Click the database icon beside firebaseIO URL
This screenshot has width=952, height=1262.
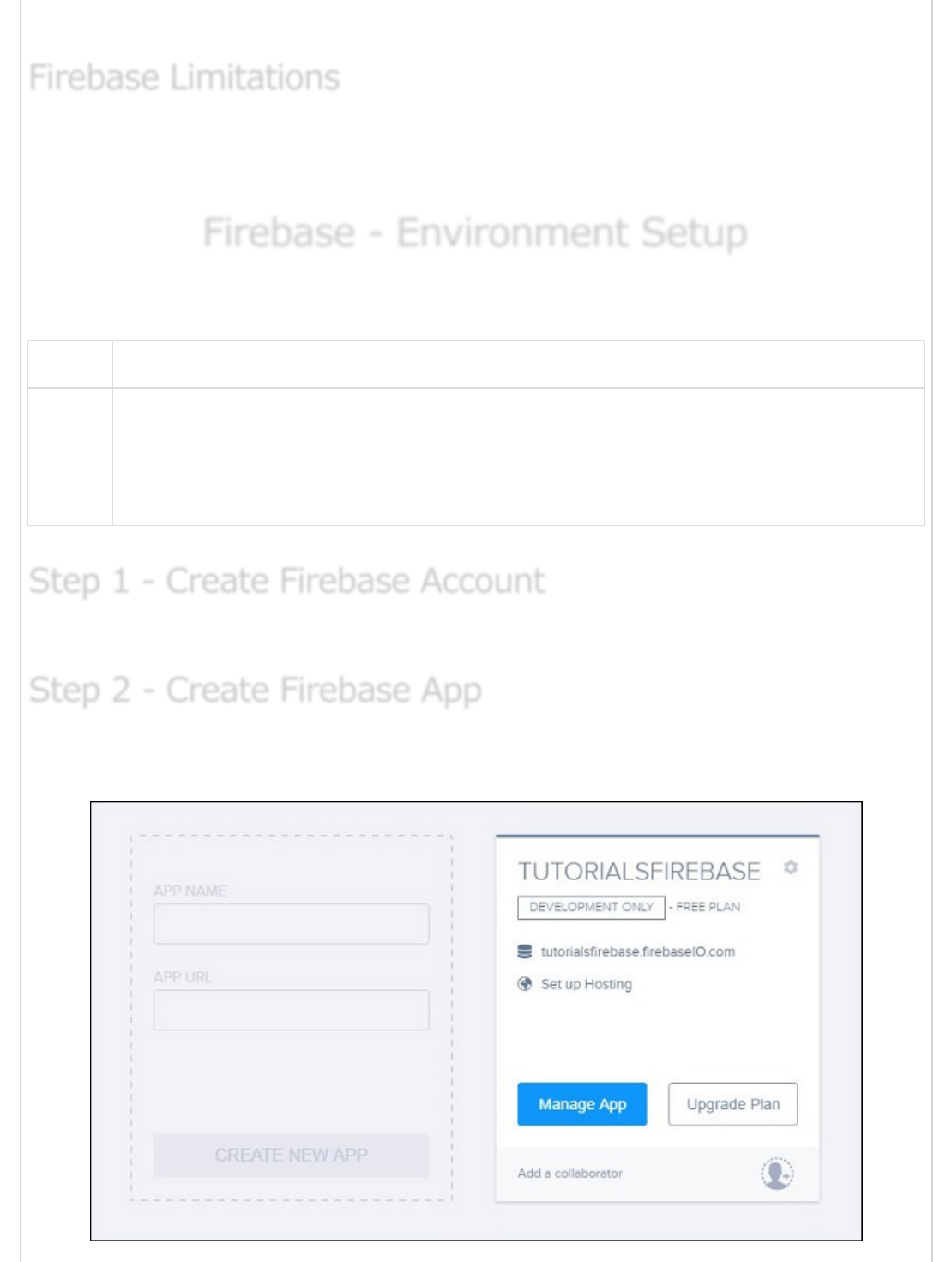525,951
